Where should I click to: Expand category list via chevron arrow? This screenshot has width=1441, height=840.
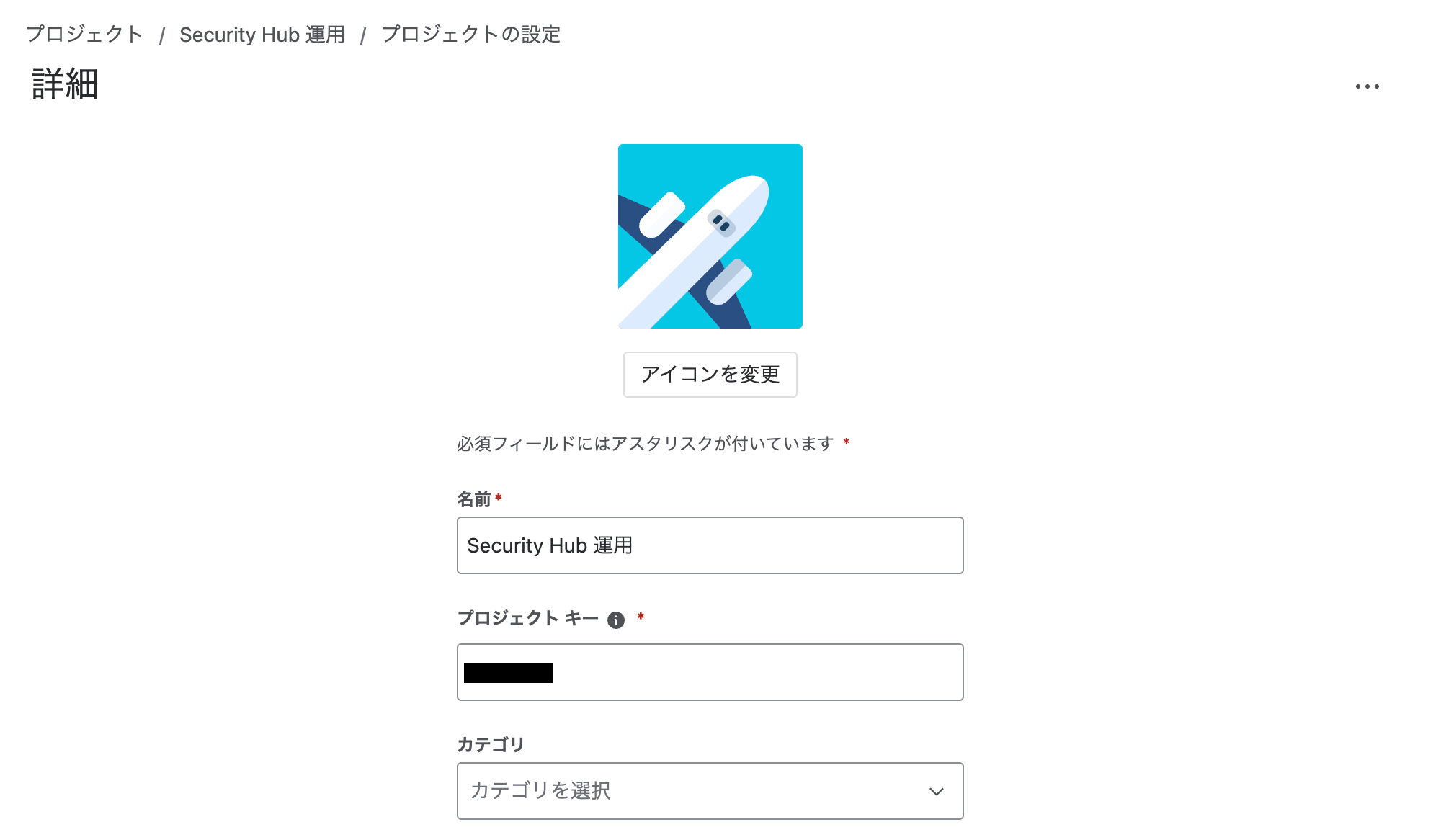coord(937,792)
